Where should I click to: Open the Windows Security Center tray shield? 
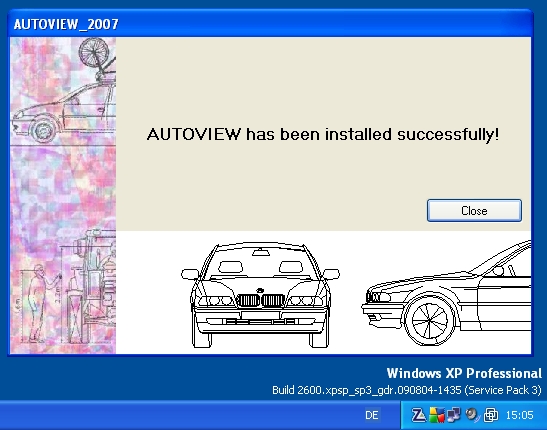pyautogui.click(x=436, y=415)
